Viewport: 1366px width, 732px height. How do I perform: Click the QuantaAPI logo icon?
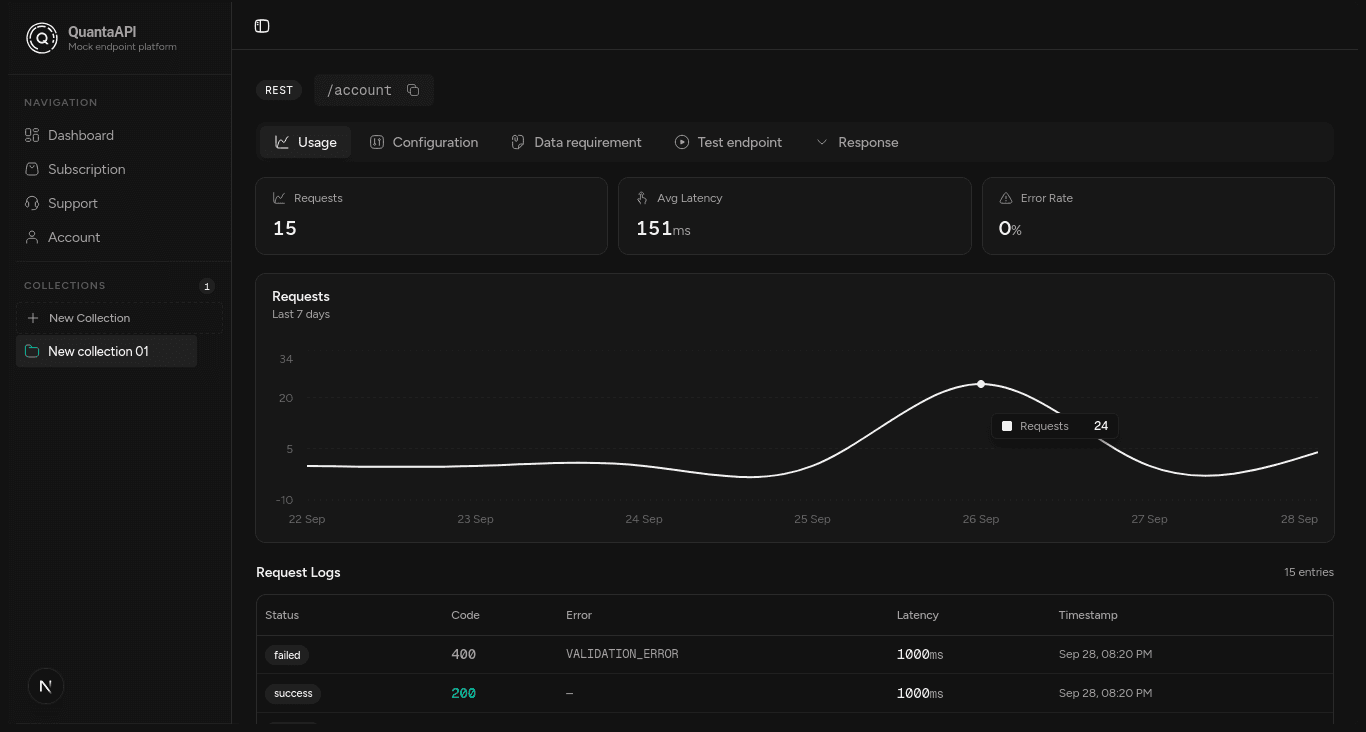click(x=42, y=38)
